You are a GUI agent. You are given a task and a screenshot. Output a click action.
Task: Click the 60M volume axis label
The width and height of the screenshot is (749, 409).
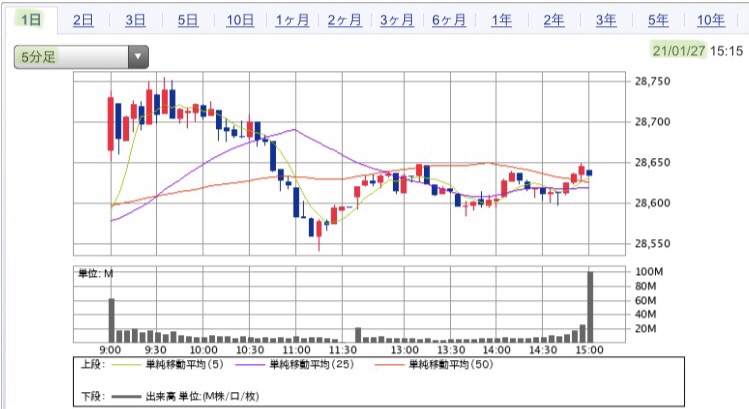(645, 301)
